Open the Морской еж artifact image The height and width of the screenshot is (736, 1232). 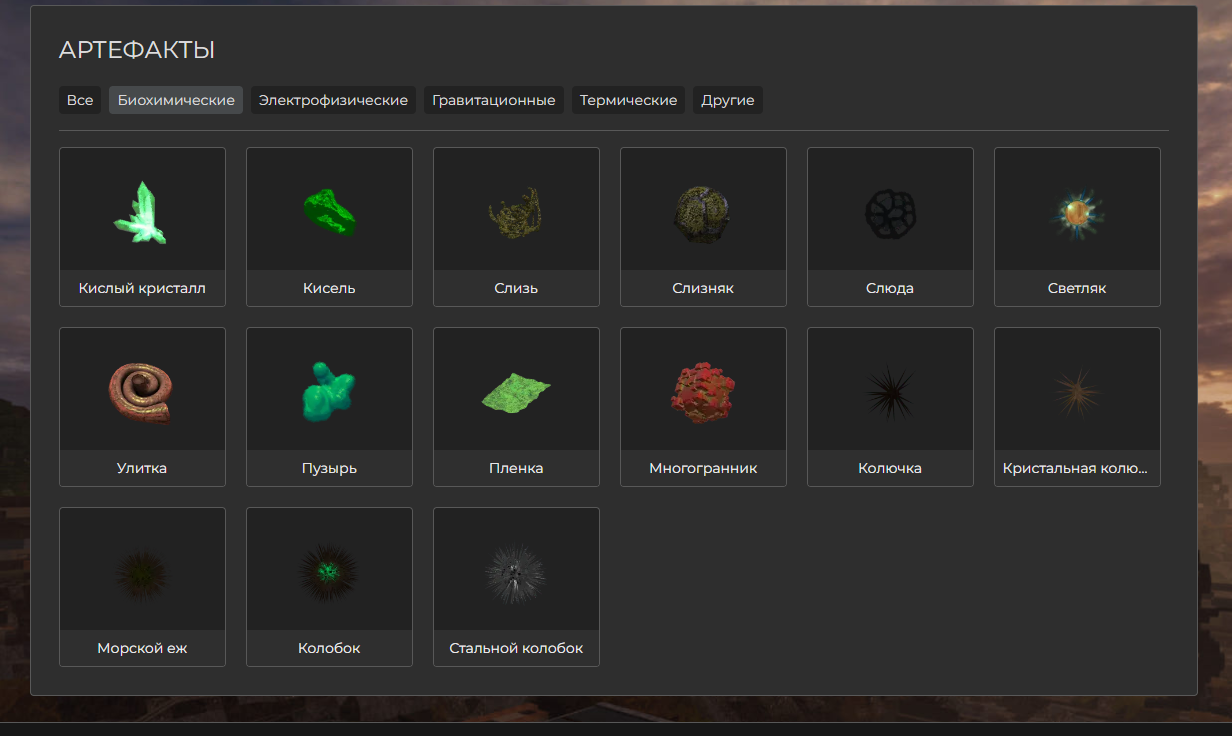coord(142,573)
